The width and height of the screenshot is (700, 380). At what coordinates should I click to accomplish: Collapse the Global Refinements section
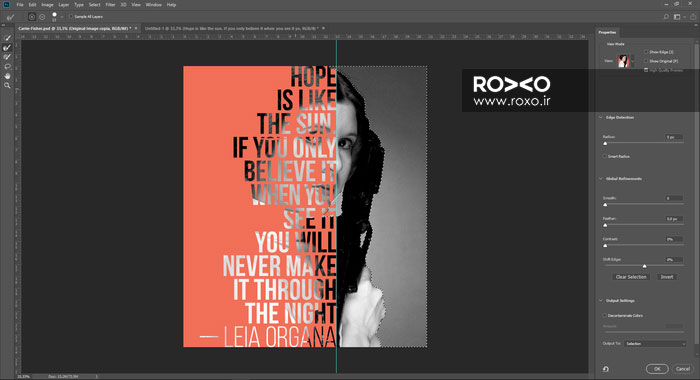pyautogui.click(x=600, y=179)
